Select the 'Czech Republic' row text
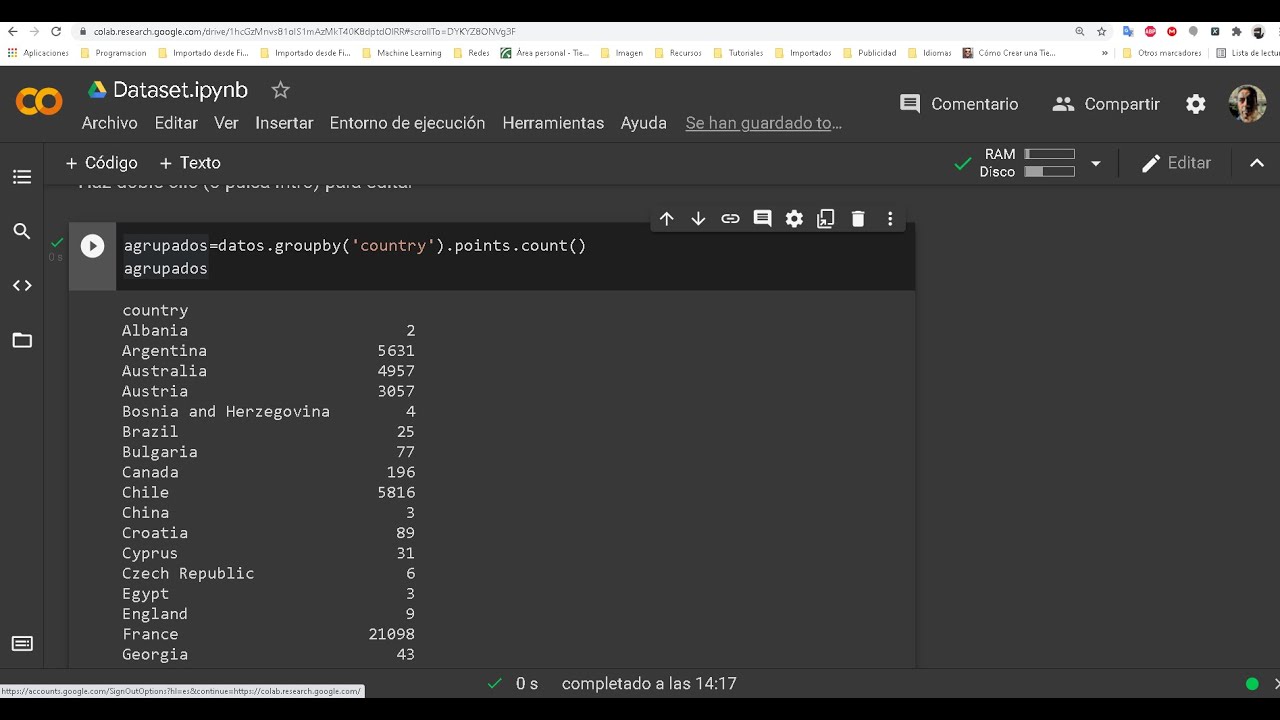The width and height of the screenshot is (1280, 720). 188,573
